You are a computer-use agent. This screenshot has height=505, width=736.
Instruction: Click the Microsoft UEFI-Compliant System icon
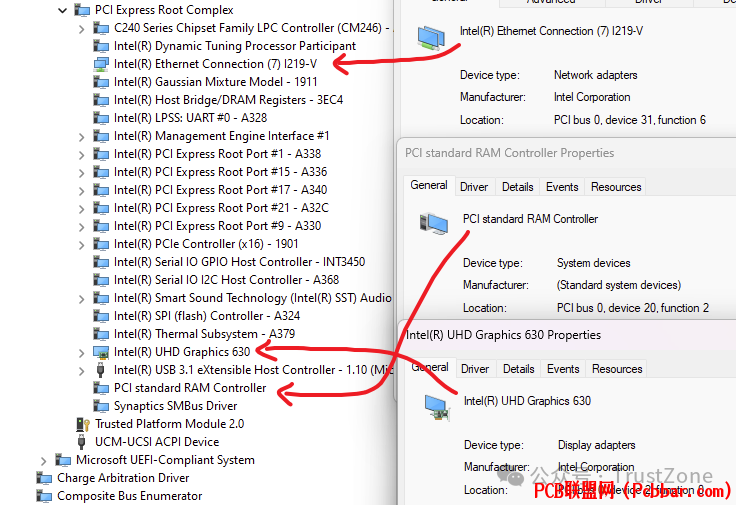[63, 460]
